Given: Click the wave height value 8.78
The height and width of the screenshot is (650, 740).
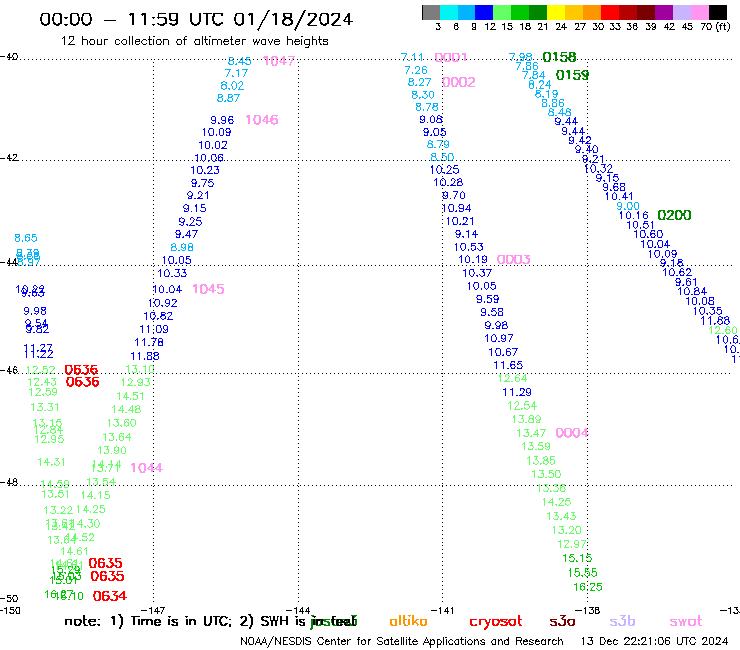Looking at the screenshot, I should click(x=427, y=107).
